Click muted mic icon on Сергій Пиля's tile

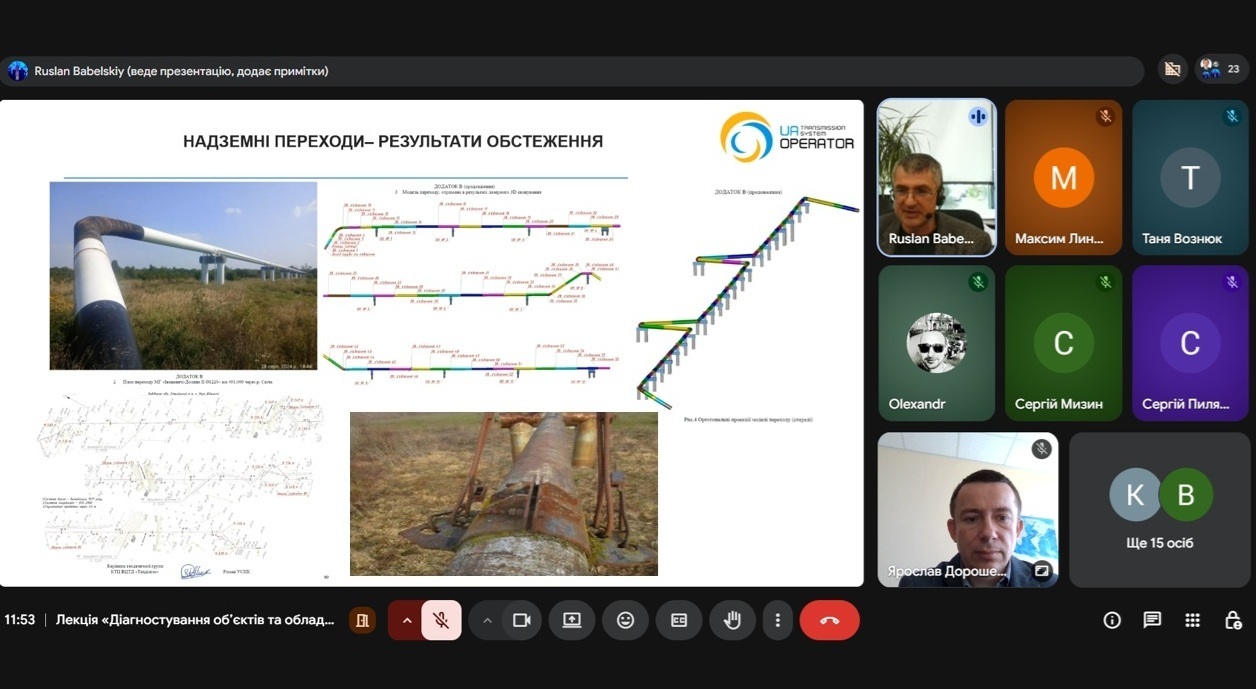(1232, 282)
